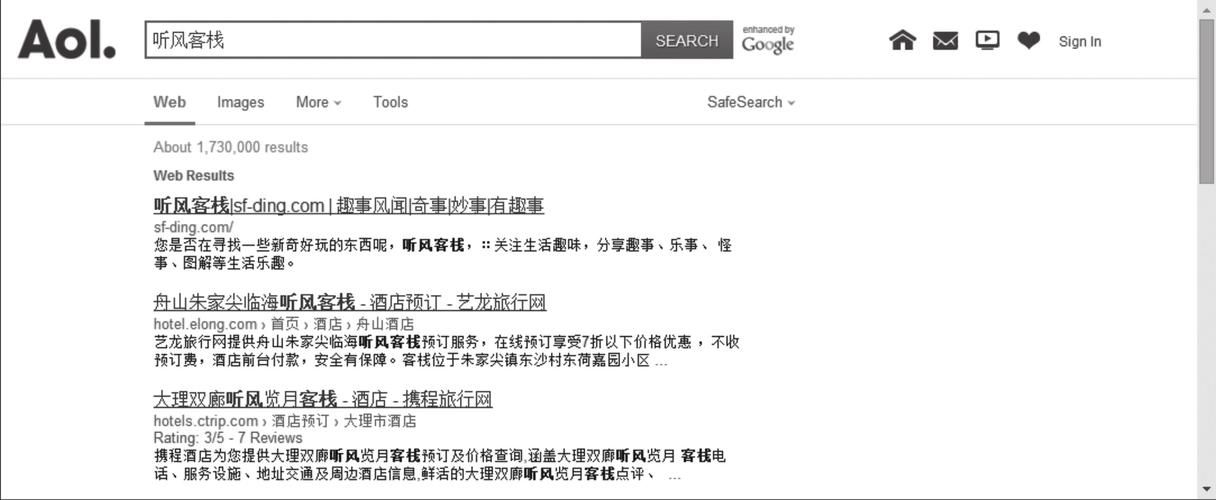Switch to the Images tab
The image size is (1216, 500).
241,102
